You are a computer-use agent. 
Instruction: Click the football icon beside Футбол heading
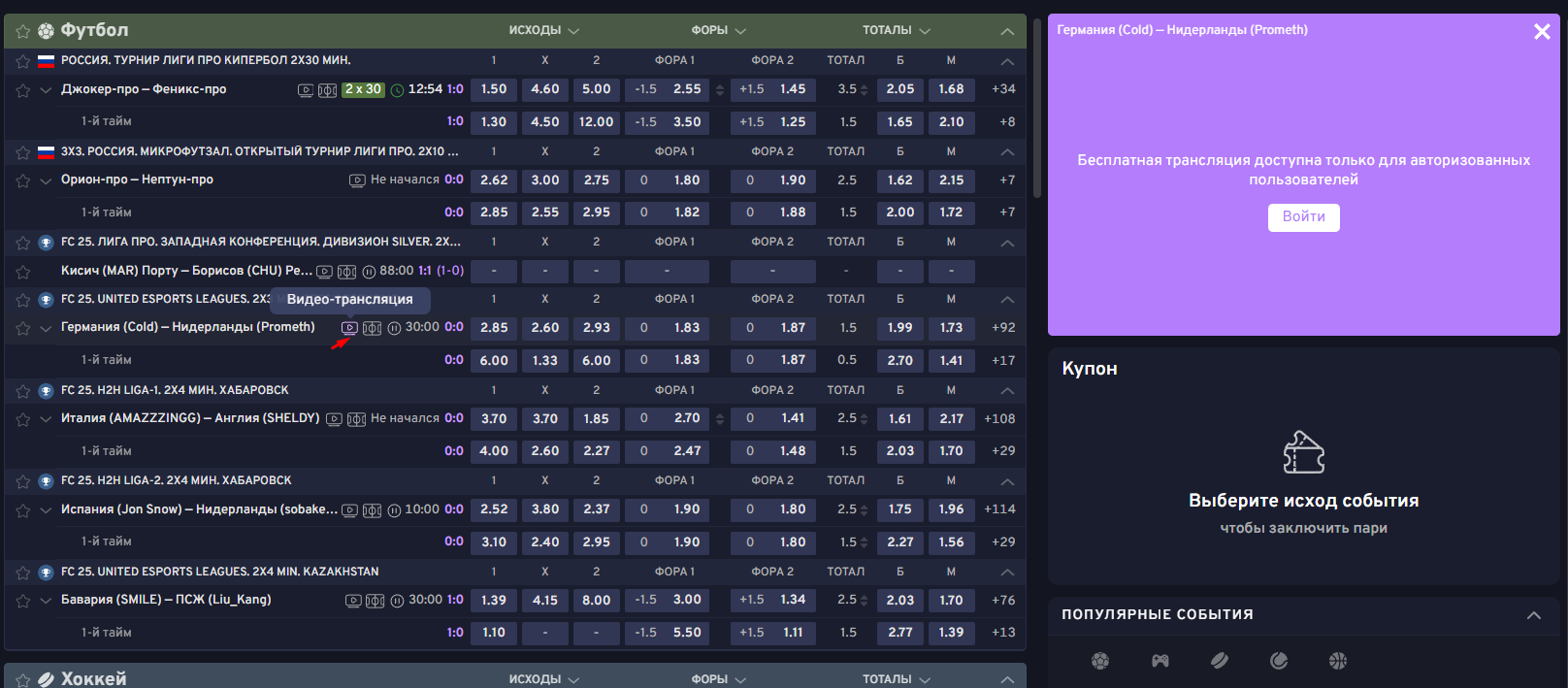coord(46,31)
